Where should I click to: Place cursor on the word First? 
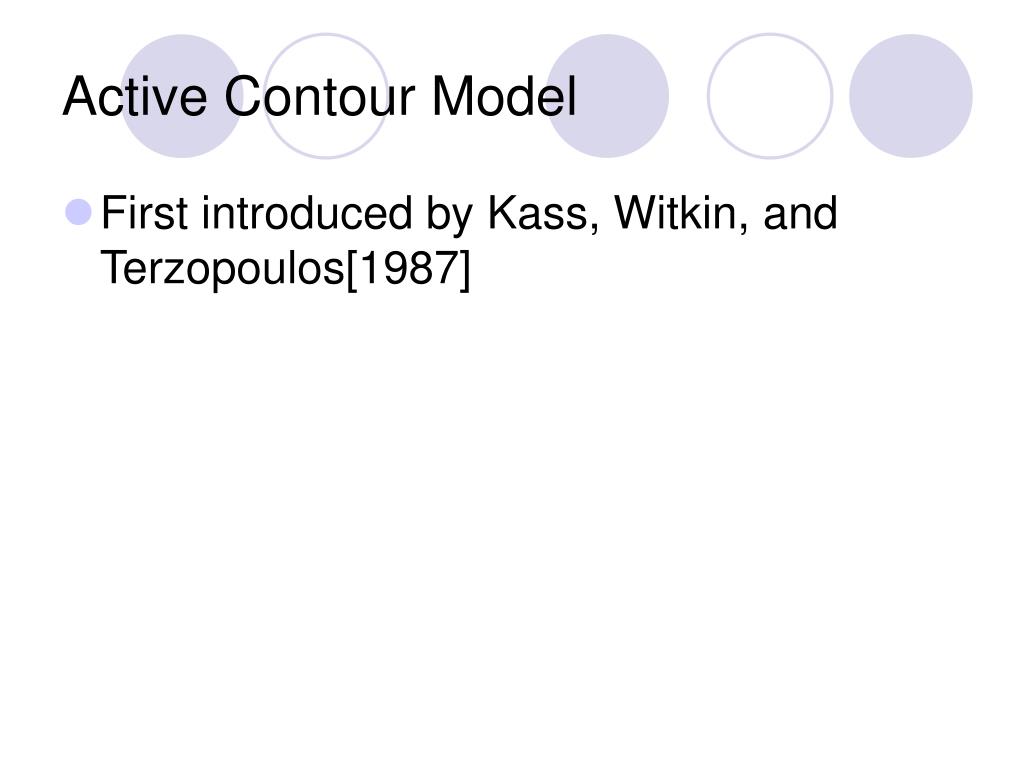click(144, 213)
